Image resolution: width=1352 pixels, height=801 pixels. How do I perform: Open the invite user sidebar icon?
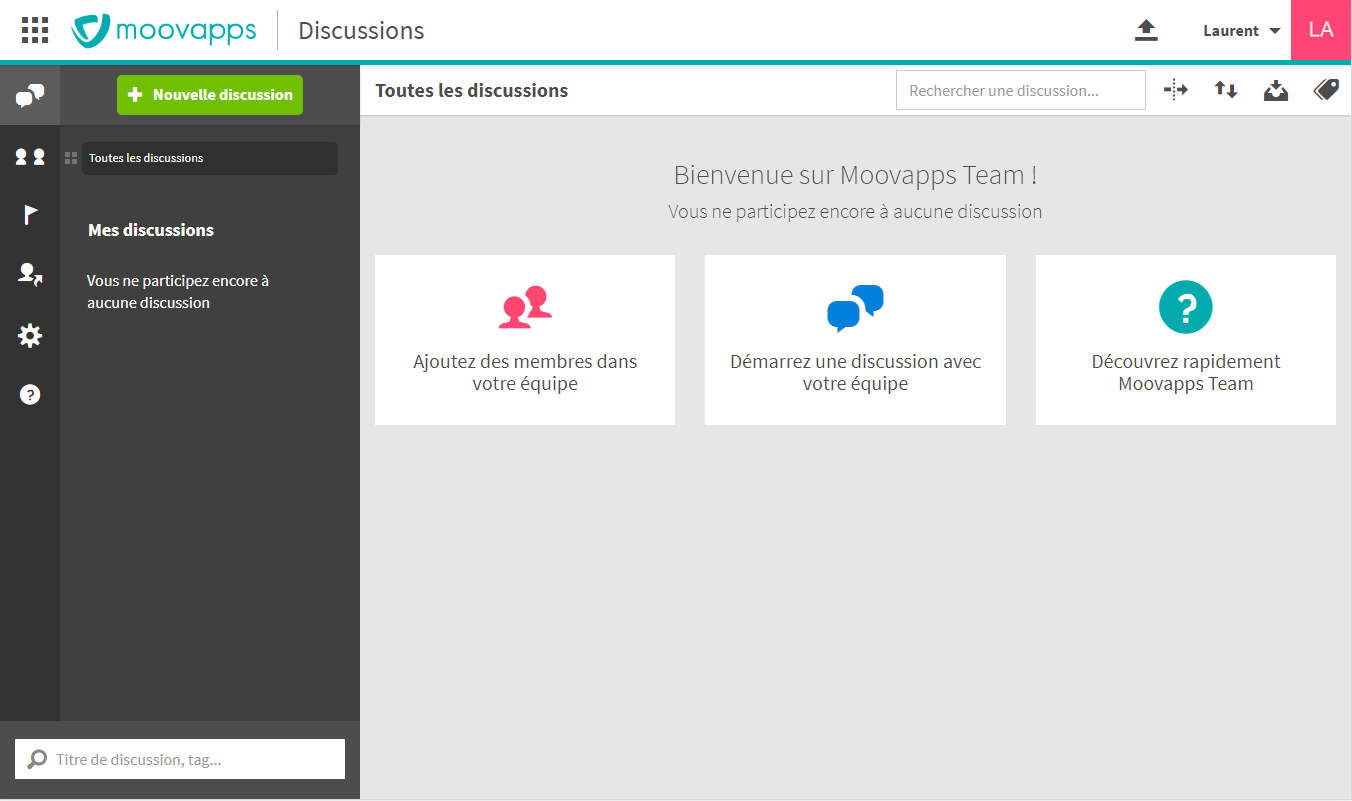click(x=30, y=275)
